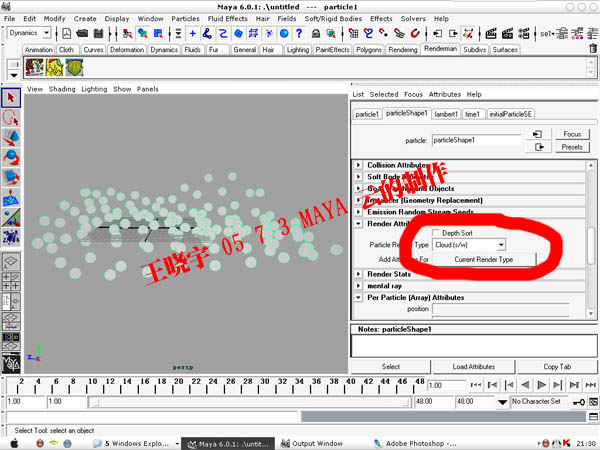
Task: Click the play backward button
Action: [x=525, y=385]
